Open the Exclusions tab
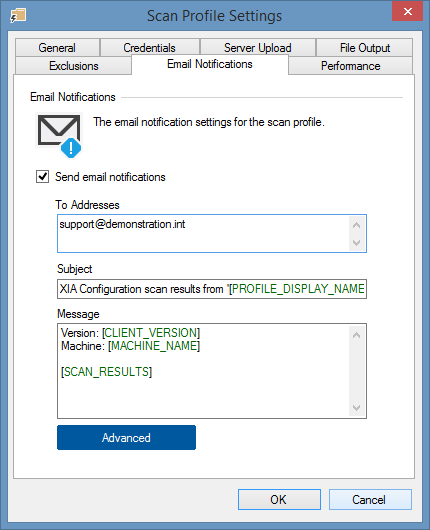The width and height of the screenshot is (430, 530). click(74, 66)
